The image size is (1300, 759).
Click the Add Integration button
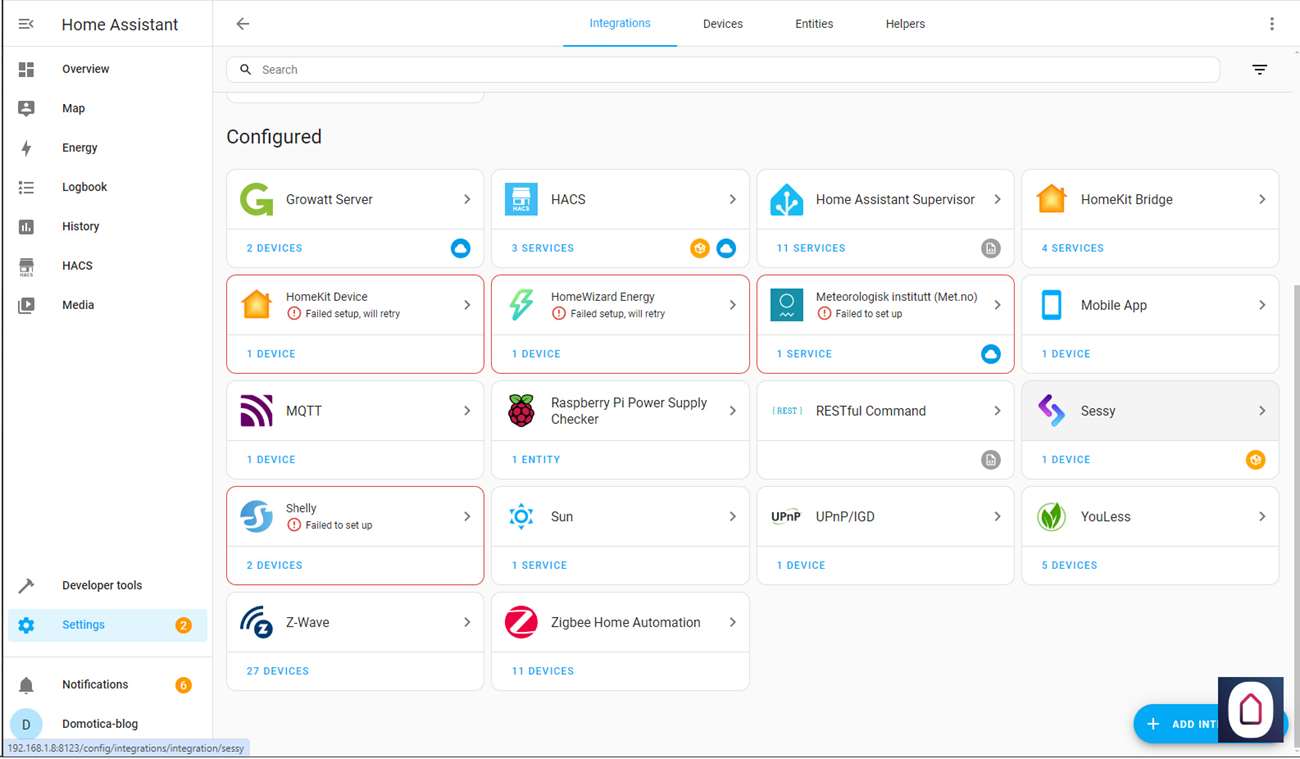pyautogui.click(x=1180, y=724)
